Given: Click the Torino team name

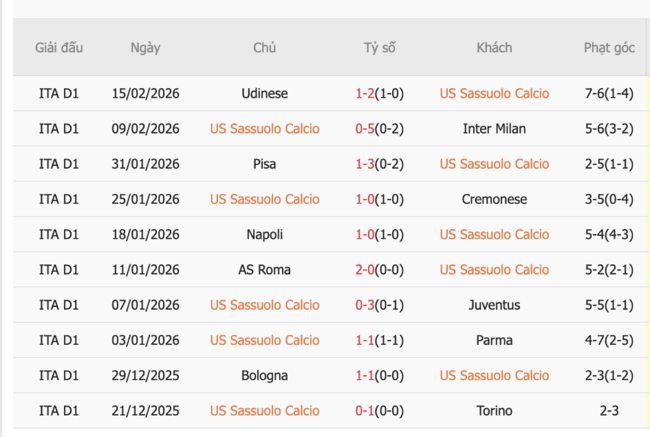Looking at the screenshot, I should pos(494,410).
